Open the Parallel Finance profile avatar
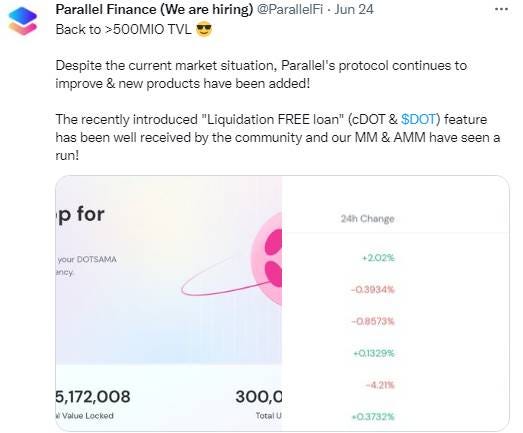The width and height of the screenshot is (523, 433). (x=23, y=21)
